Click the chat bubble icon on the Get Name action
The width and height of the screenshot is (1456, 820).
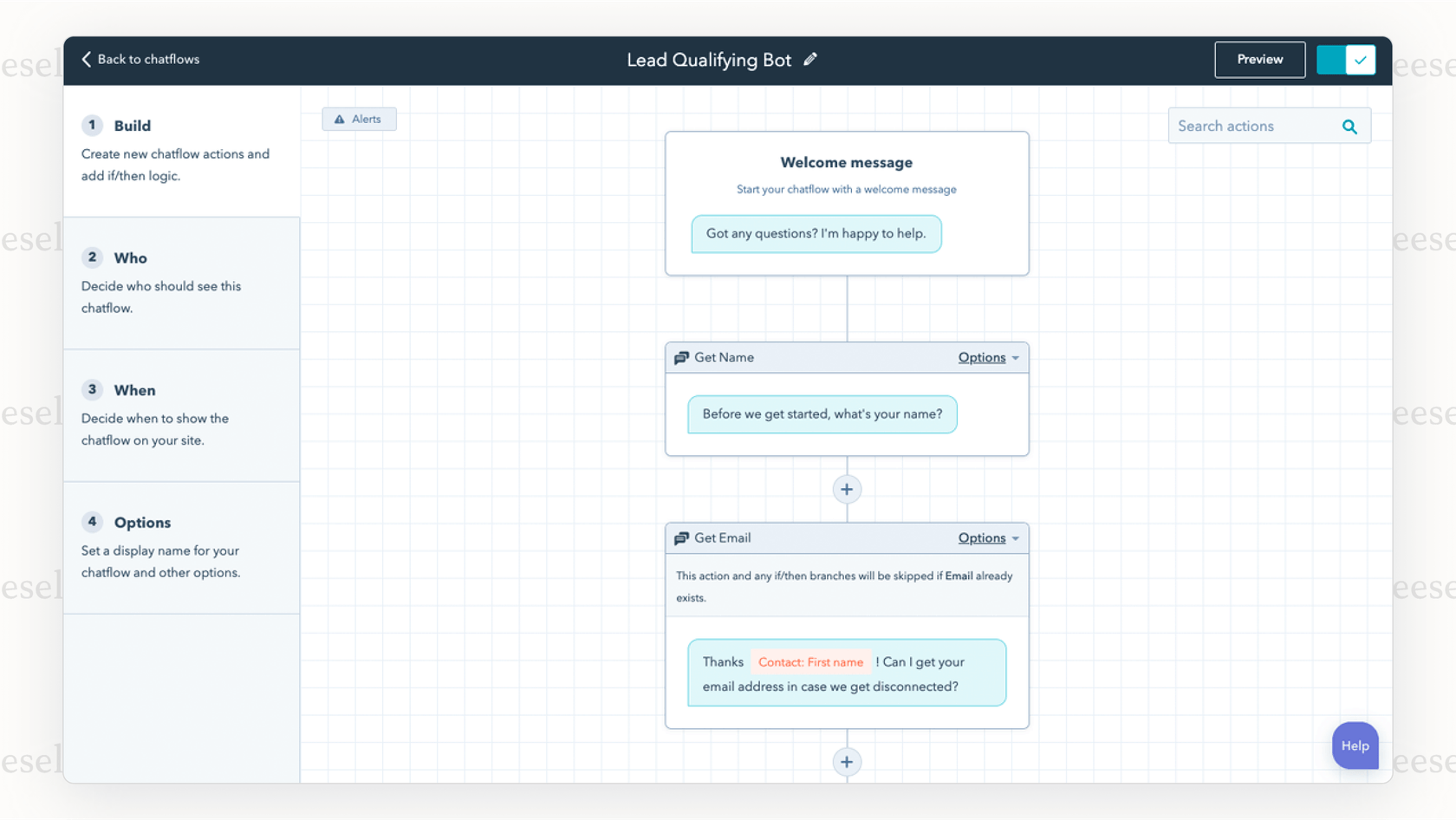click(x=683, y=357)
